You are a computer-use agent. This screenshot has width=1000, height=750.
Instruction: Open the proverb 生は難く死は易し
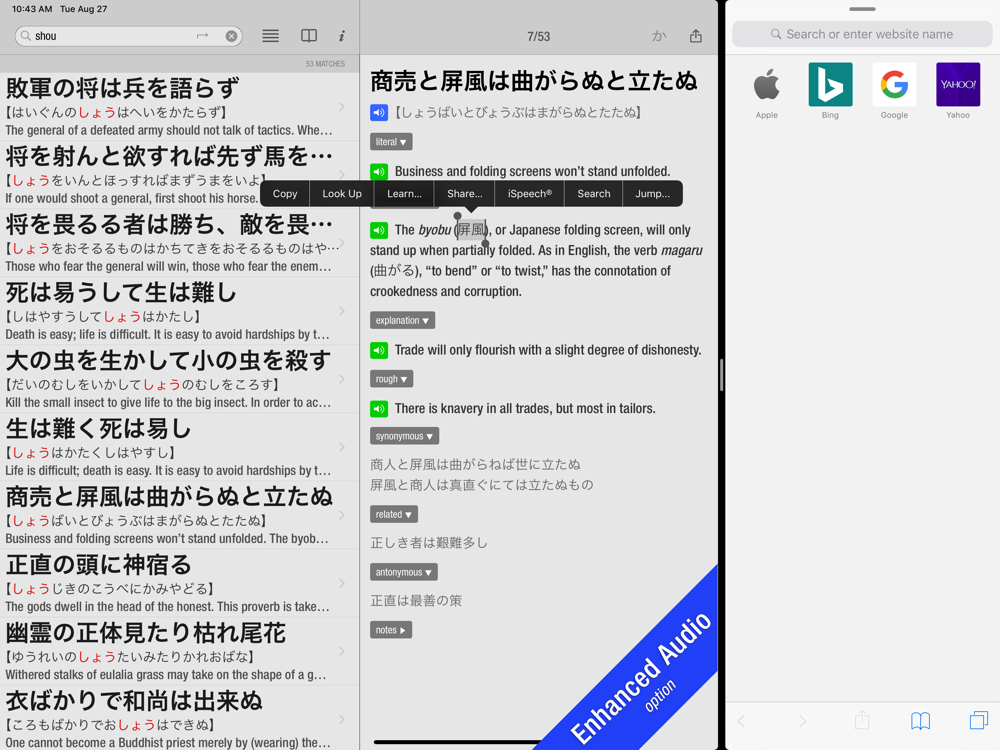tap(179, 448)
